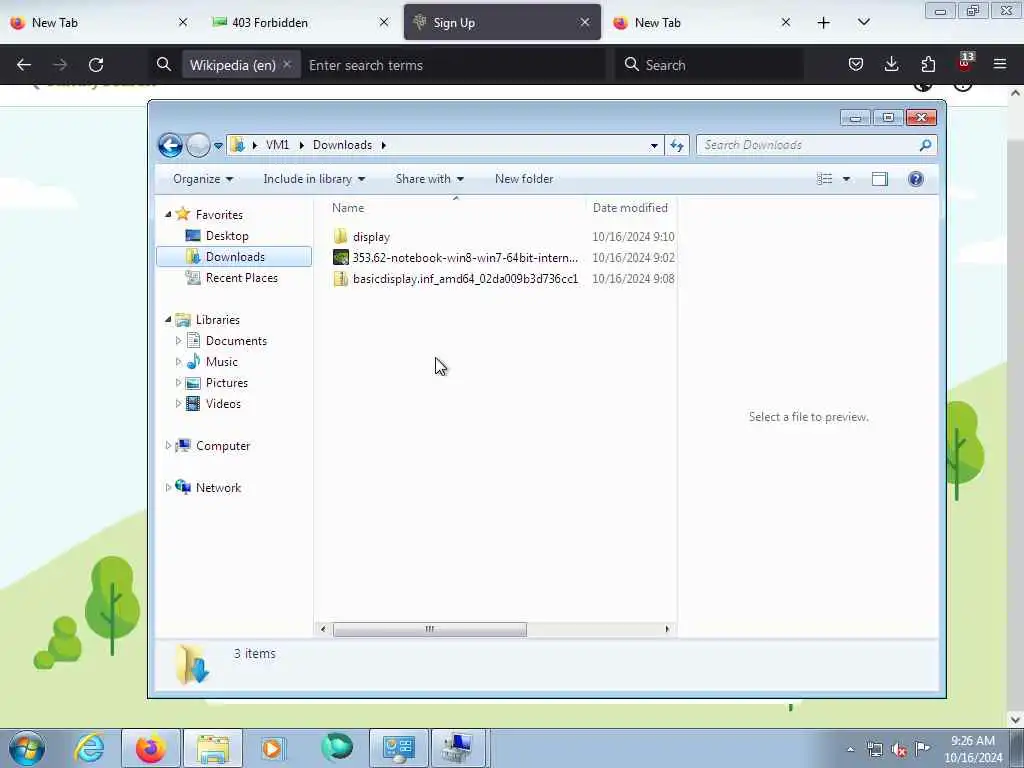Select the Music library icon
Image resolution: width=1024 pixels, height=768 pixels.
[x=193, y=362]
